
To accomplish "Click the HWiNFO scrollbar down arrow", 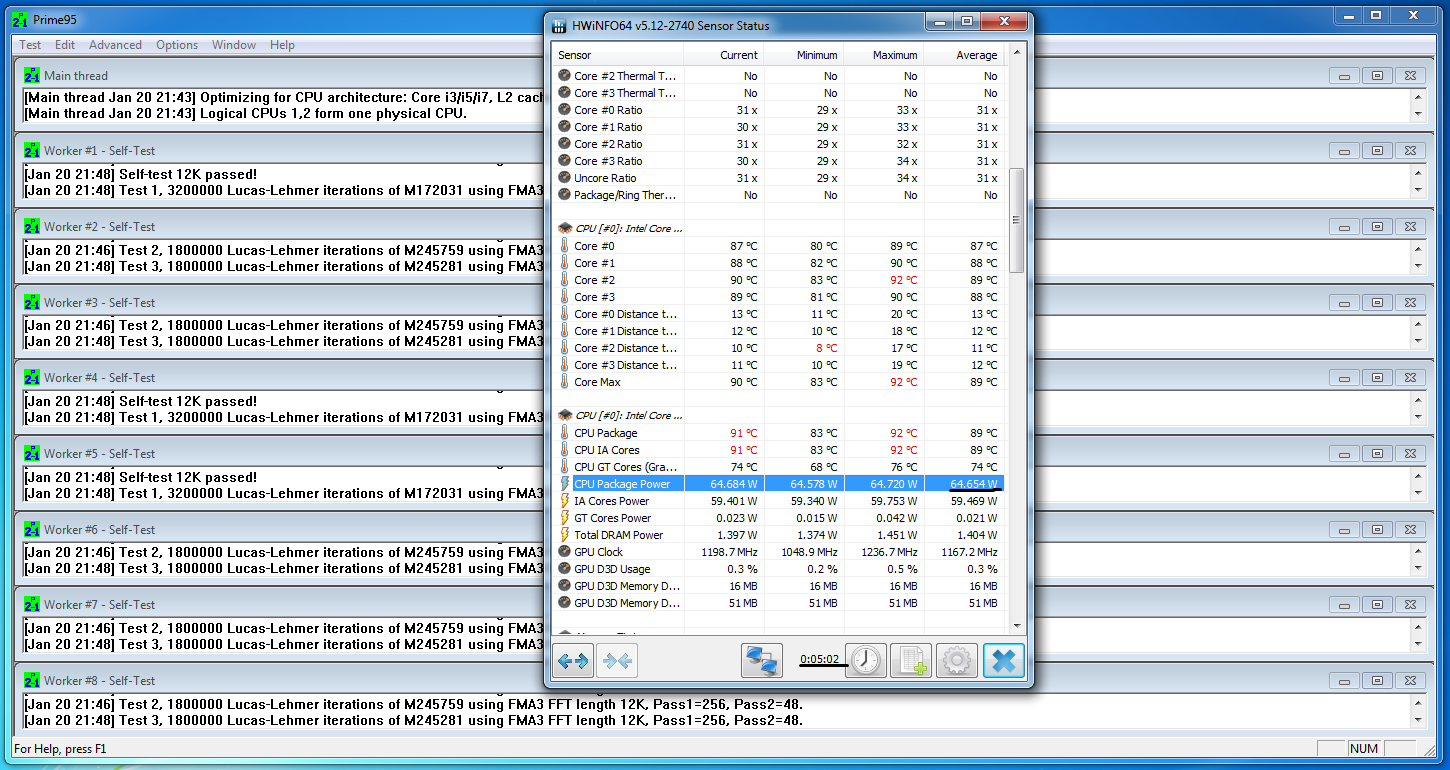I will click(x=1017, y=625).
